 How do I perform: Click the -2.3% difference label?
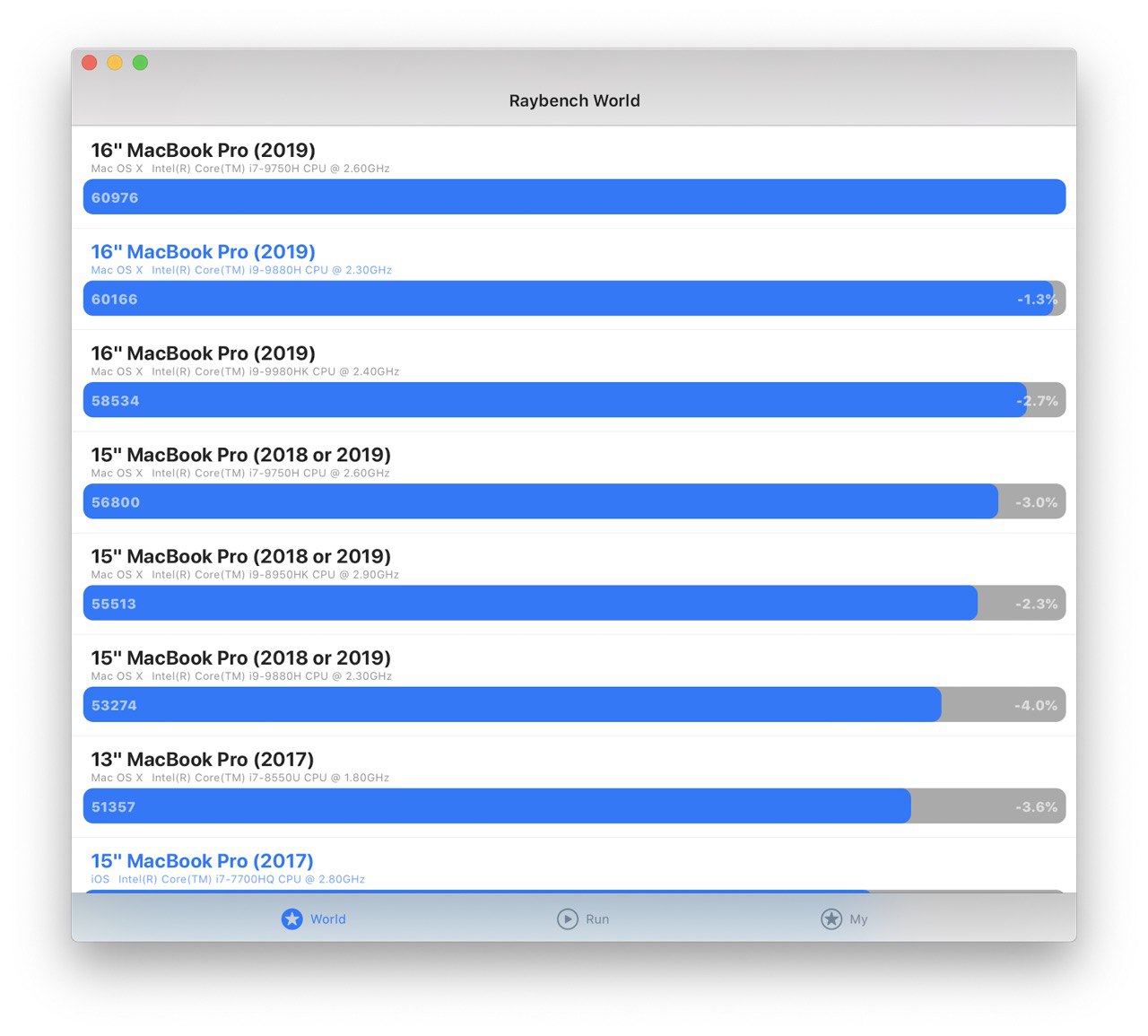coord(1037,604)
